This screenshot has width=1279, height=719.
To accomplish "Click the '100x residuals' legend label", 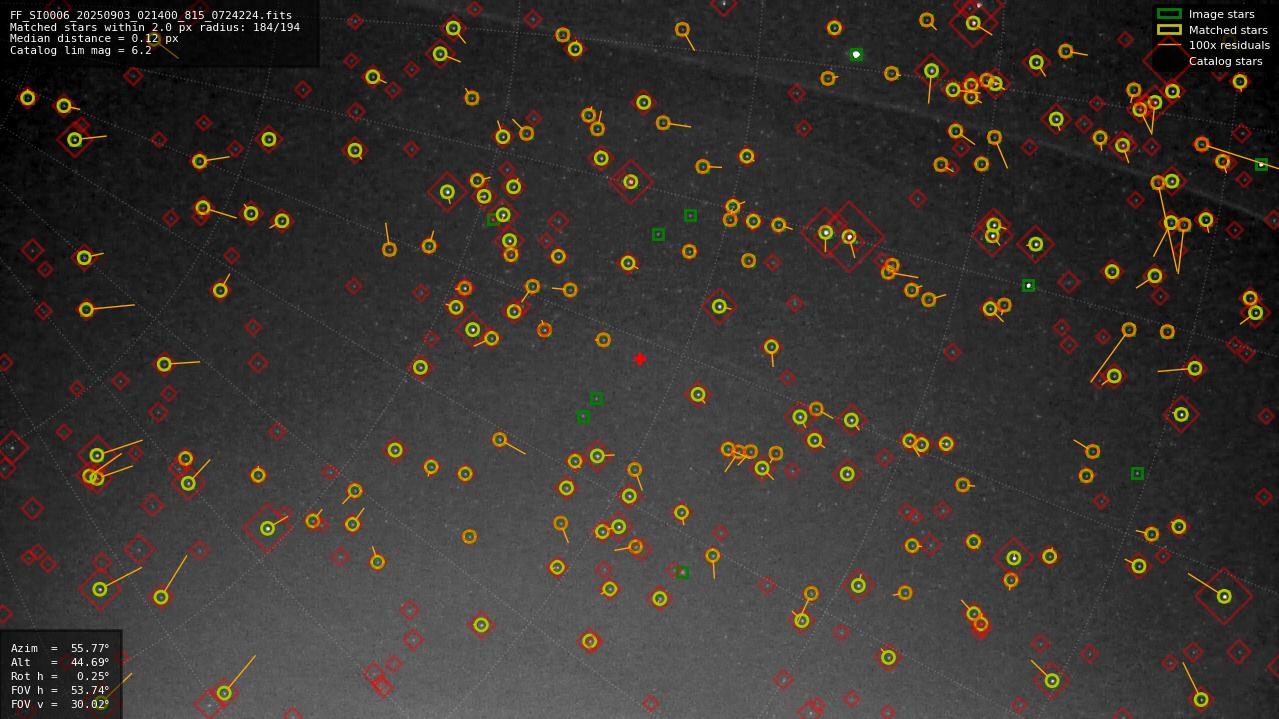I will pos(1229,45).
